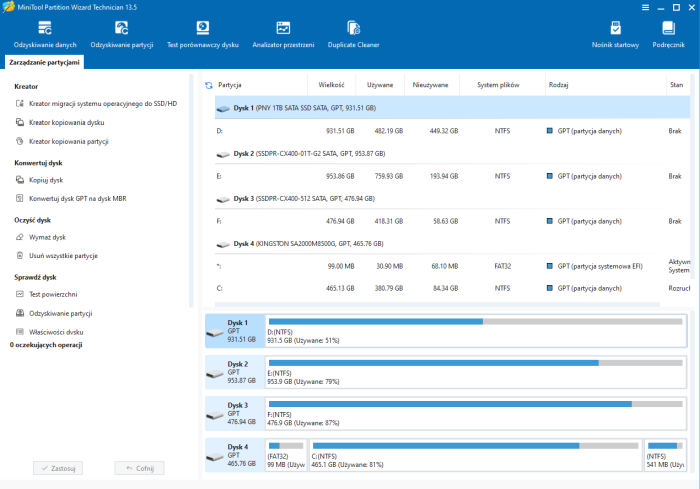Sort by Partycja column header
The image size is (700, 489).
tap(230, 85)
